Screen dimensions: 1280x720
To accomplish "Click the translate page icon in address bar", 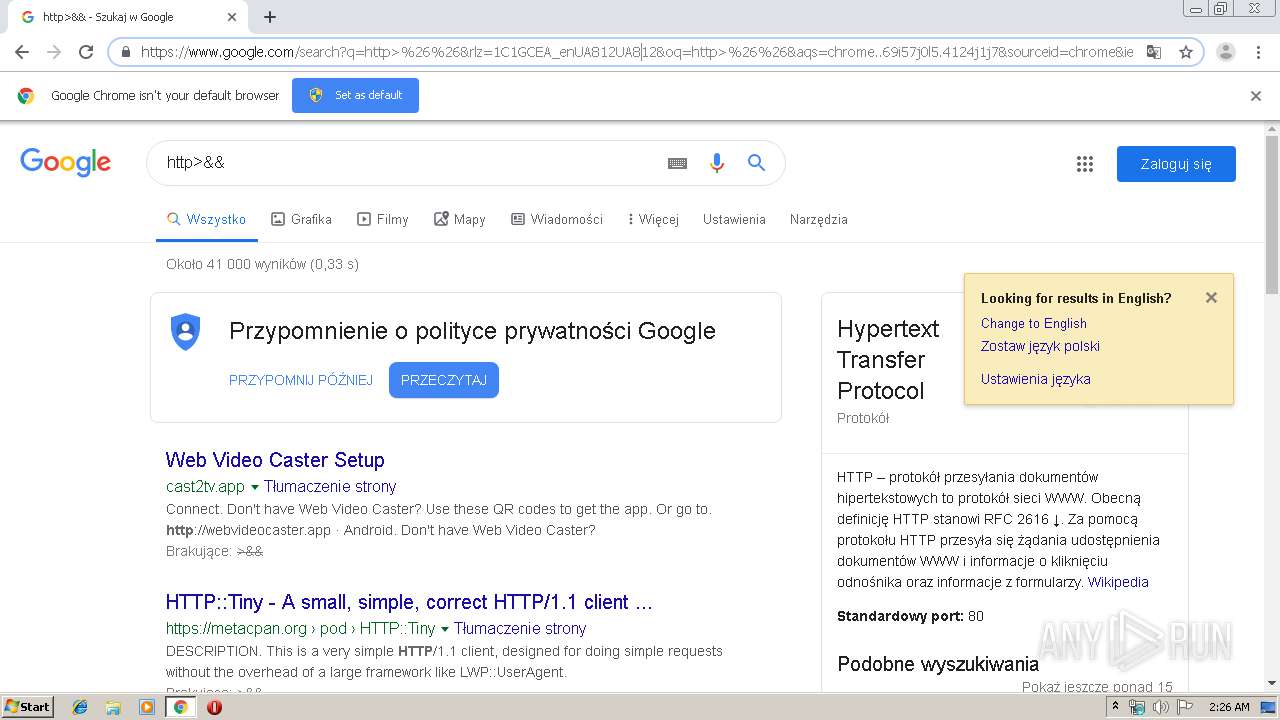I will 1154,52.
